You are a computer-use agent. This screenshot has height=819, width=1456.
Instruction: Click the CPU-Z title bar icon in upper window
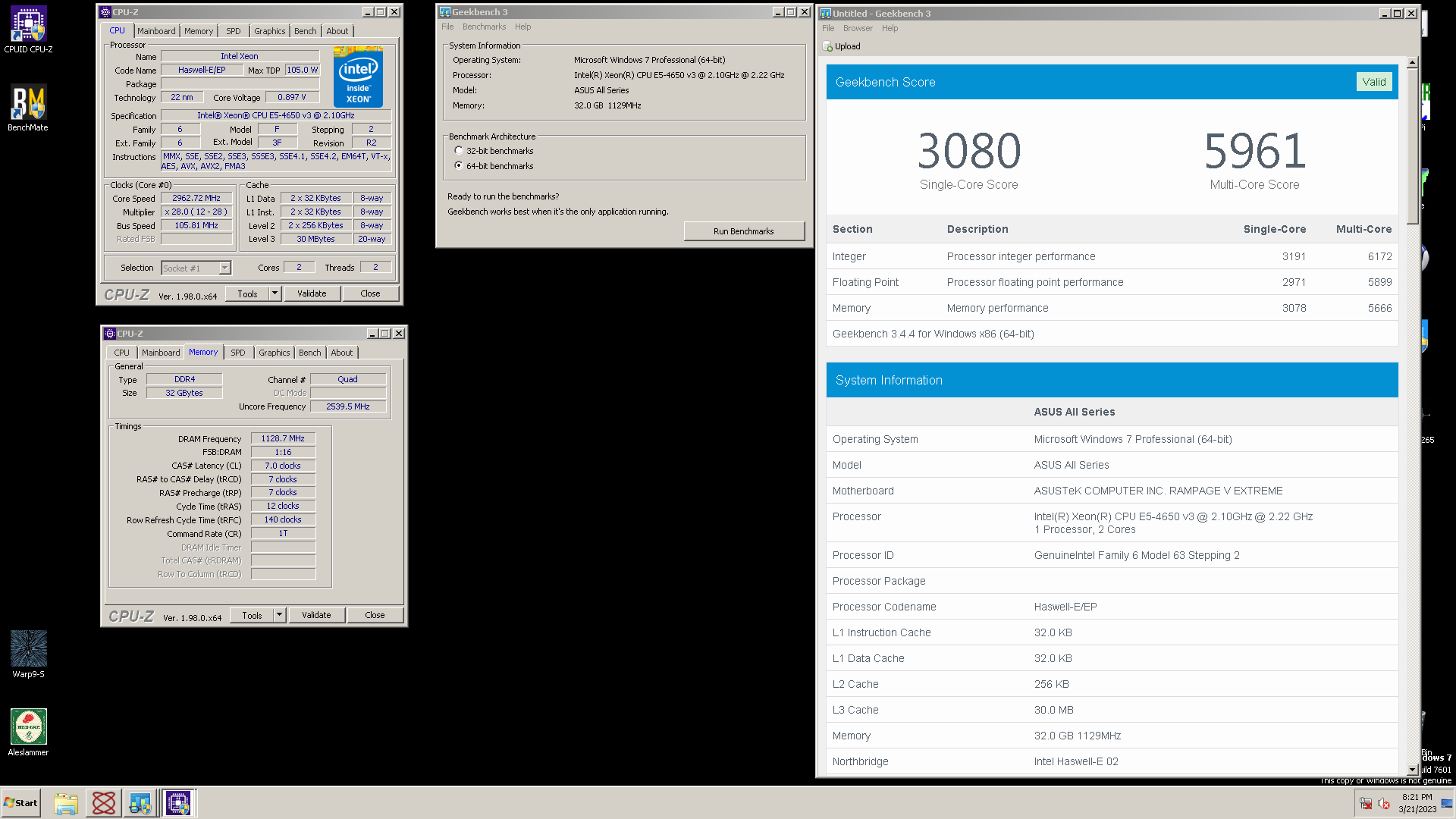(105, 12)
